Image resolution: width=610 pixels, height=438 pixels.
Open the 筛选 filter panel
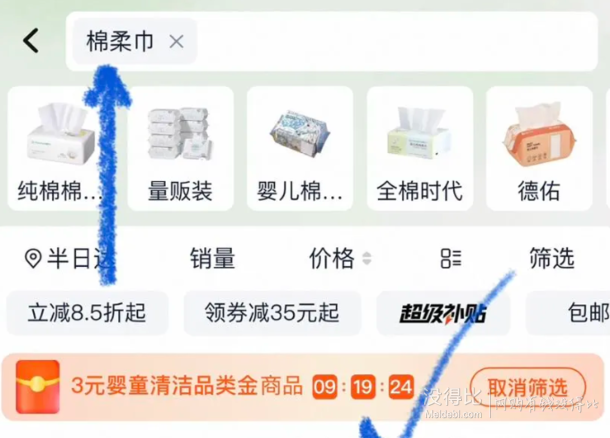[x=552, y=258]
